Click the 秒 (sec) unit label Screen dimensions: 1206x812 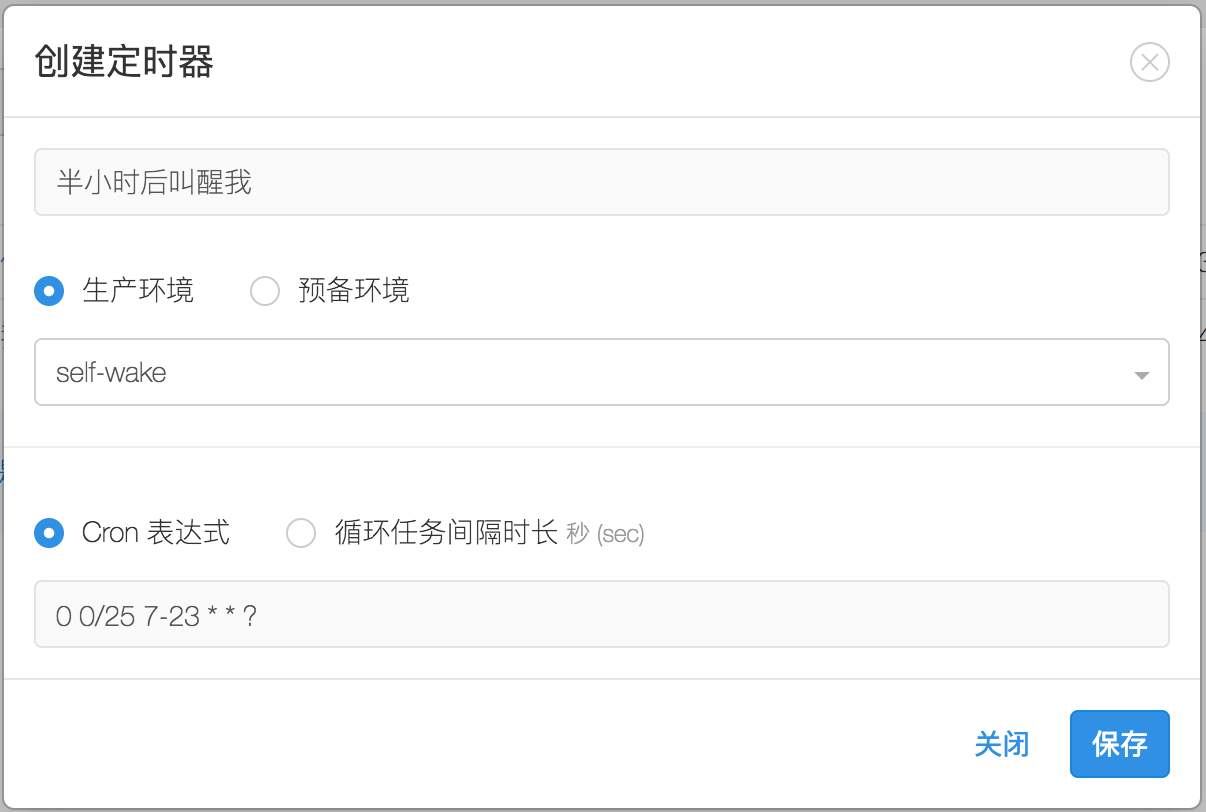605,534
